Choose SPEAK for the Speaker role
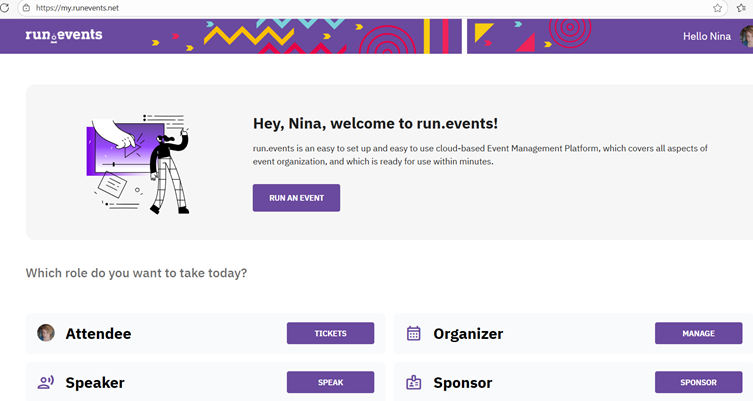This screenshot has width=753, height=401. pyautogui.click(x=330, y=382)
